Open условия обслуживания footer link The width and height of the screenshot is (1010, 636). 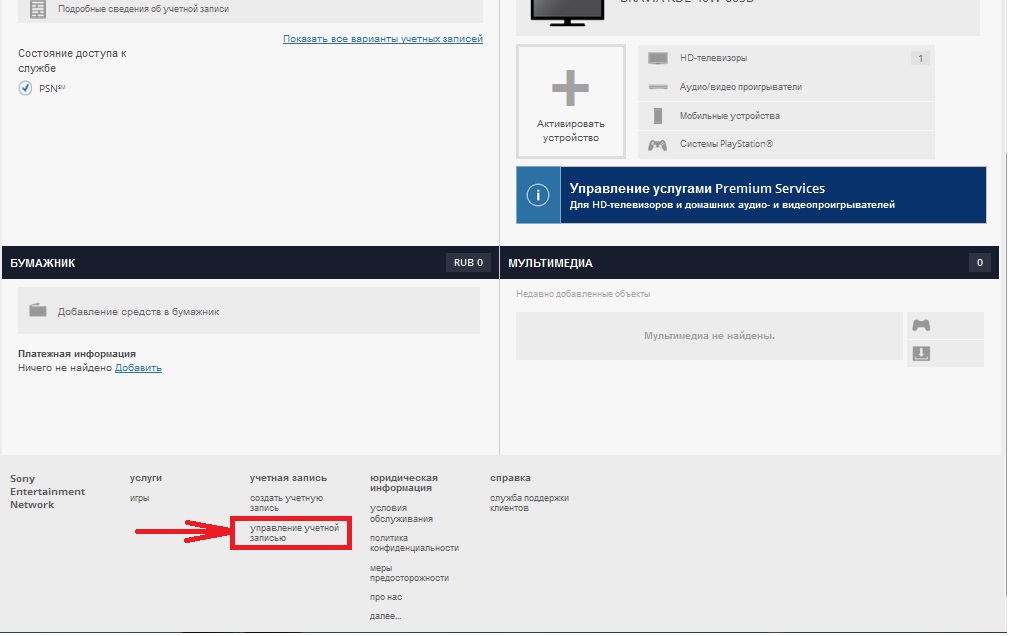click(401, 513)
